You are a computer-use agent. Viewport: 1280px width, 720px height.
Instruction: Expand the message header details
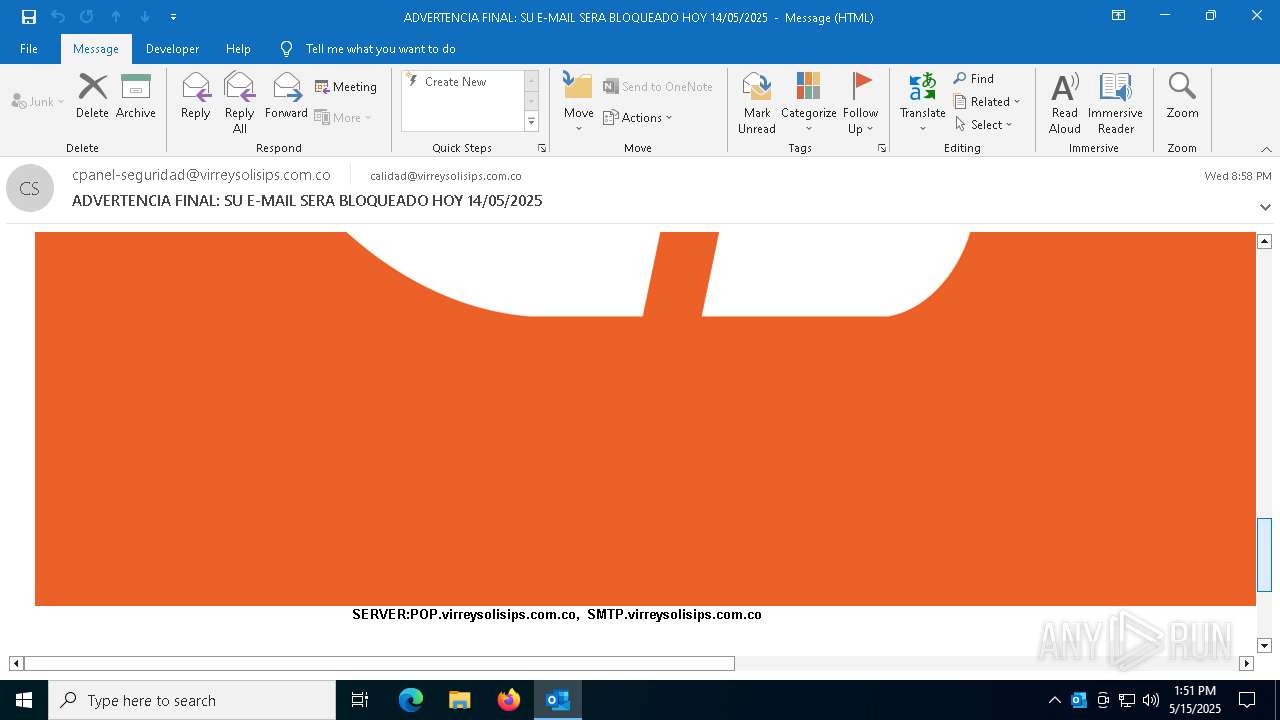tap(1265, 207)
